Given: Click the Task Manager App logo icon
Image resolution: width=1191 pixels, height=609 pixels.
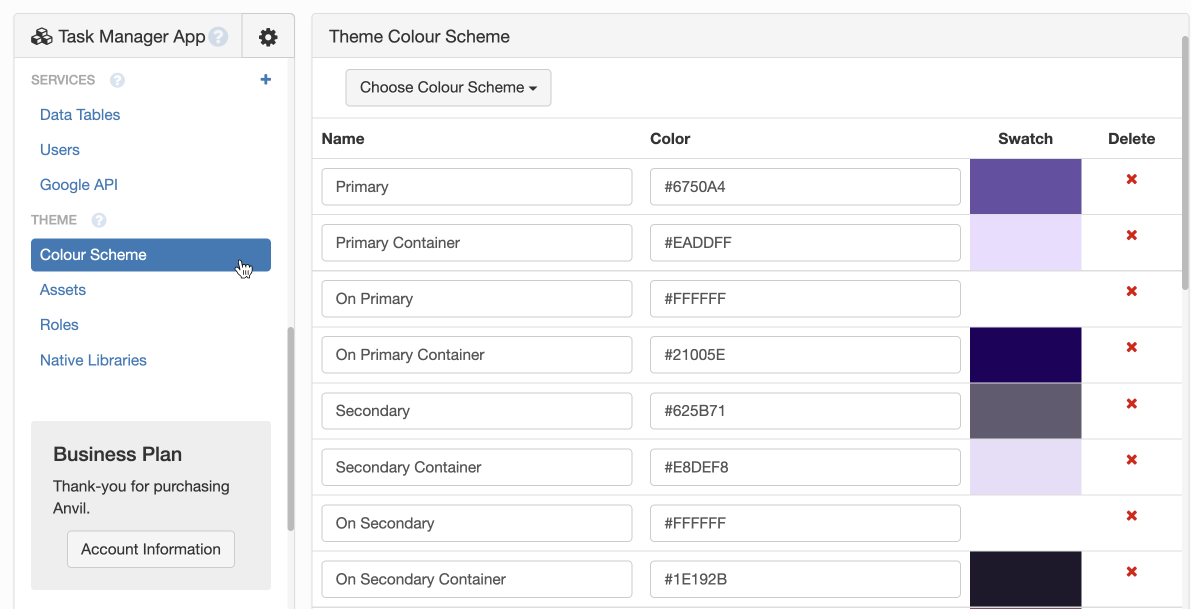Looking at the screenshot, I should pyautogui.click(x=41, y=35).
